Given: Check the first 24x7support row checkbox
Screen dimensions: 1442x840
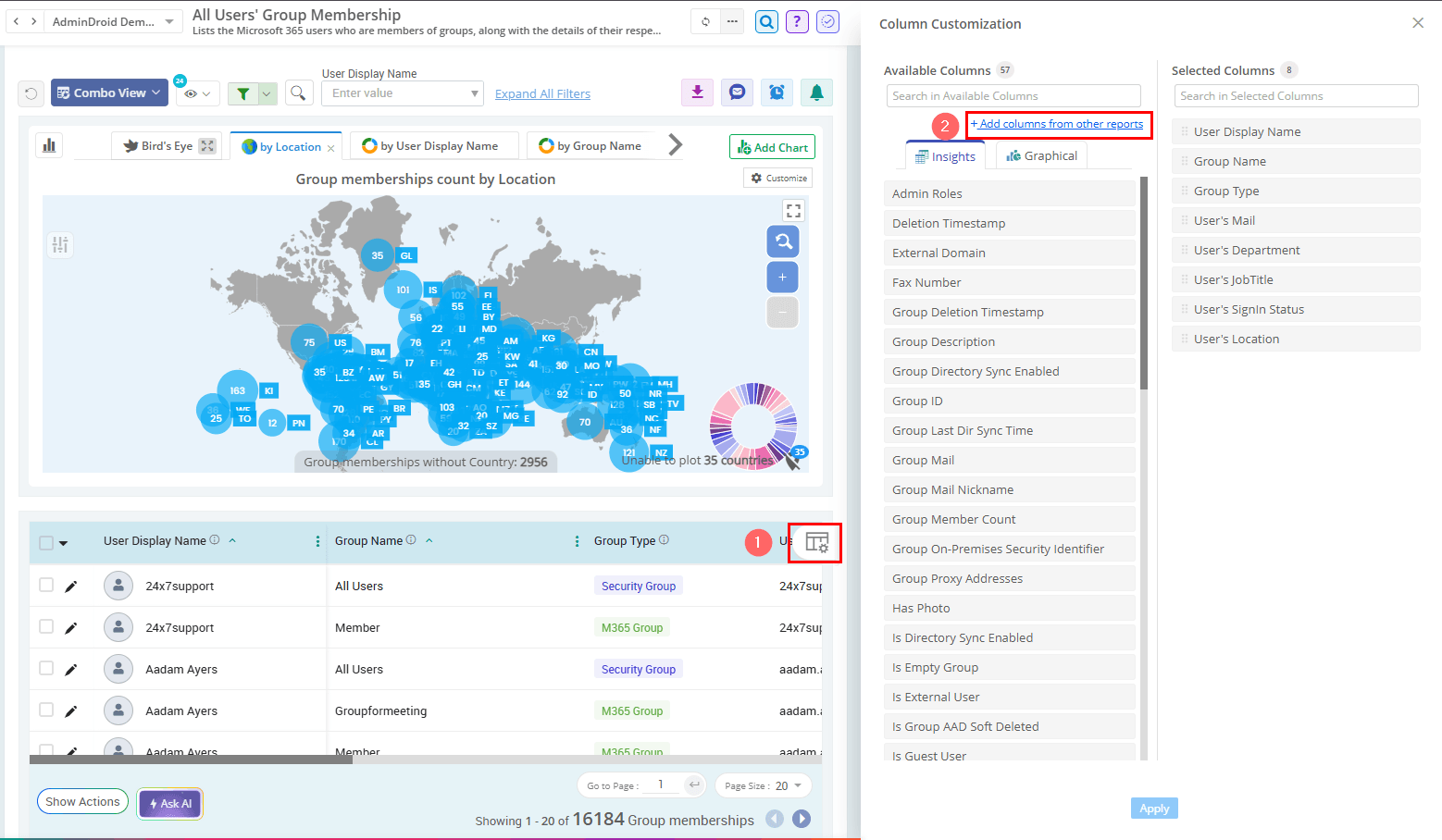Looking at the screenshot, I should 46,586.
